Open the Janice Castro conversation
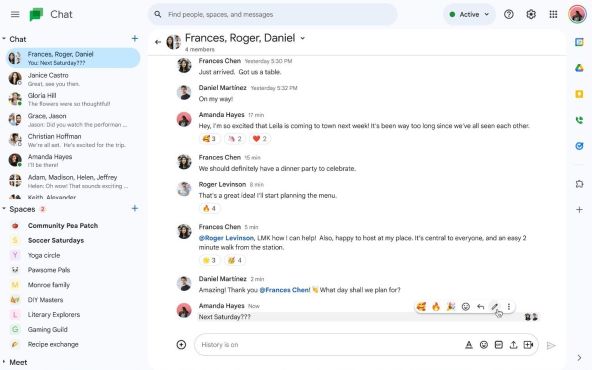 [73, 79]
